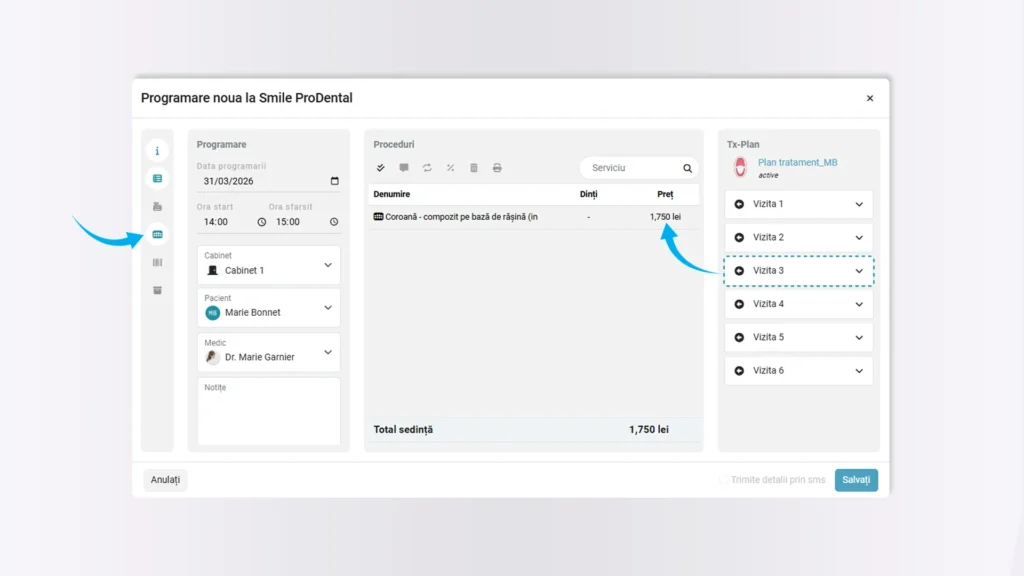The width and height of the screenshot is (1024, 576).
Task: Expand Vizita 5 details
Action: [x=859, y=337]
